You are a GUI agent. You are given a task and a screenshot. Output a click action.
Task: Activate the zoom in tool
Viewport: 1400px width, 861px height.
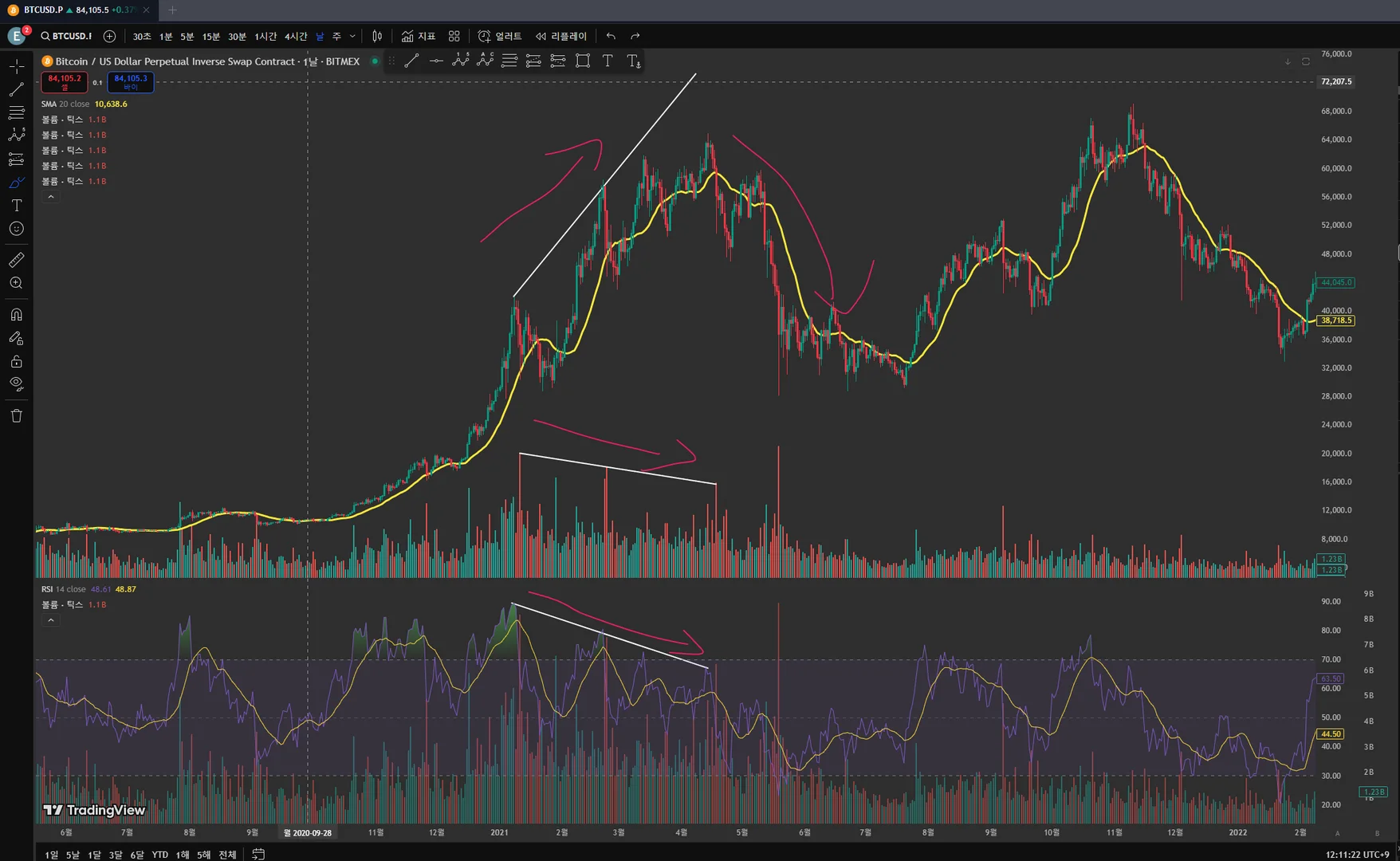pos(16,283)
